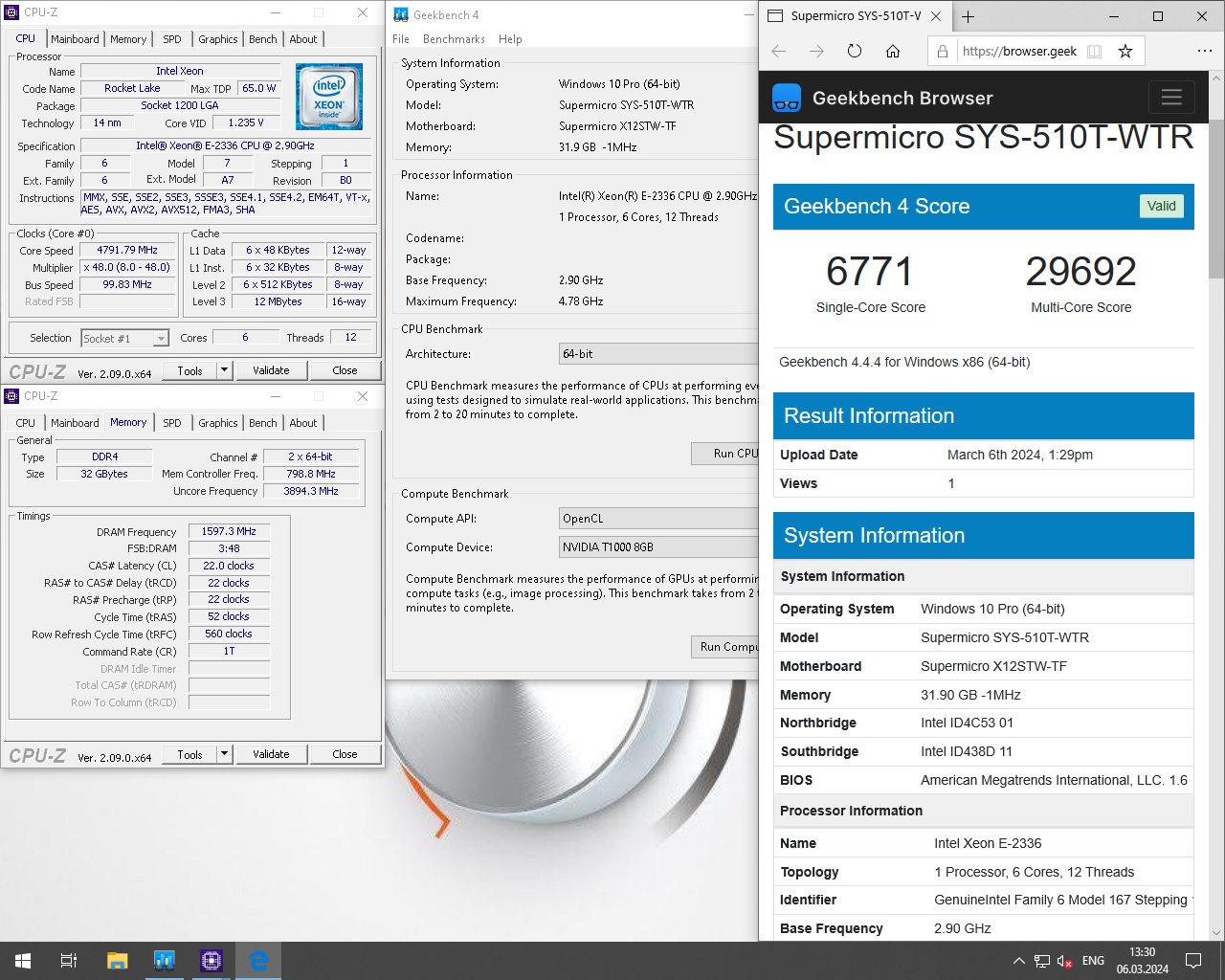Open the Windows Start menu
The width and height of the screenshot is (1225, 980).
(23, 961)
